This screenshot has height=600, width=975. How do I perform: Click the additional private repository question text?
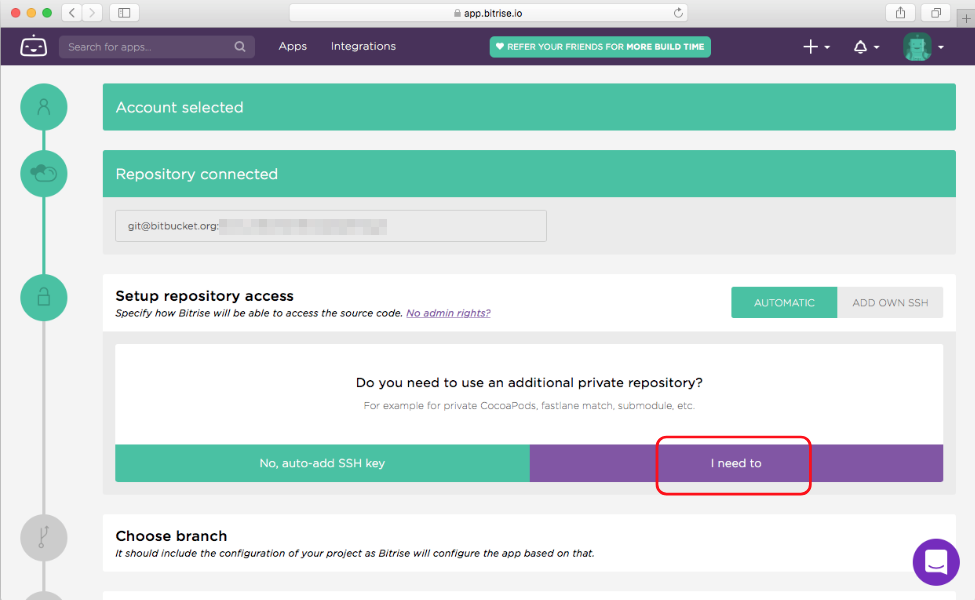click(529, 382)
